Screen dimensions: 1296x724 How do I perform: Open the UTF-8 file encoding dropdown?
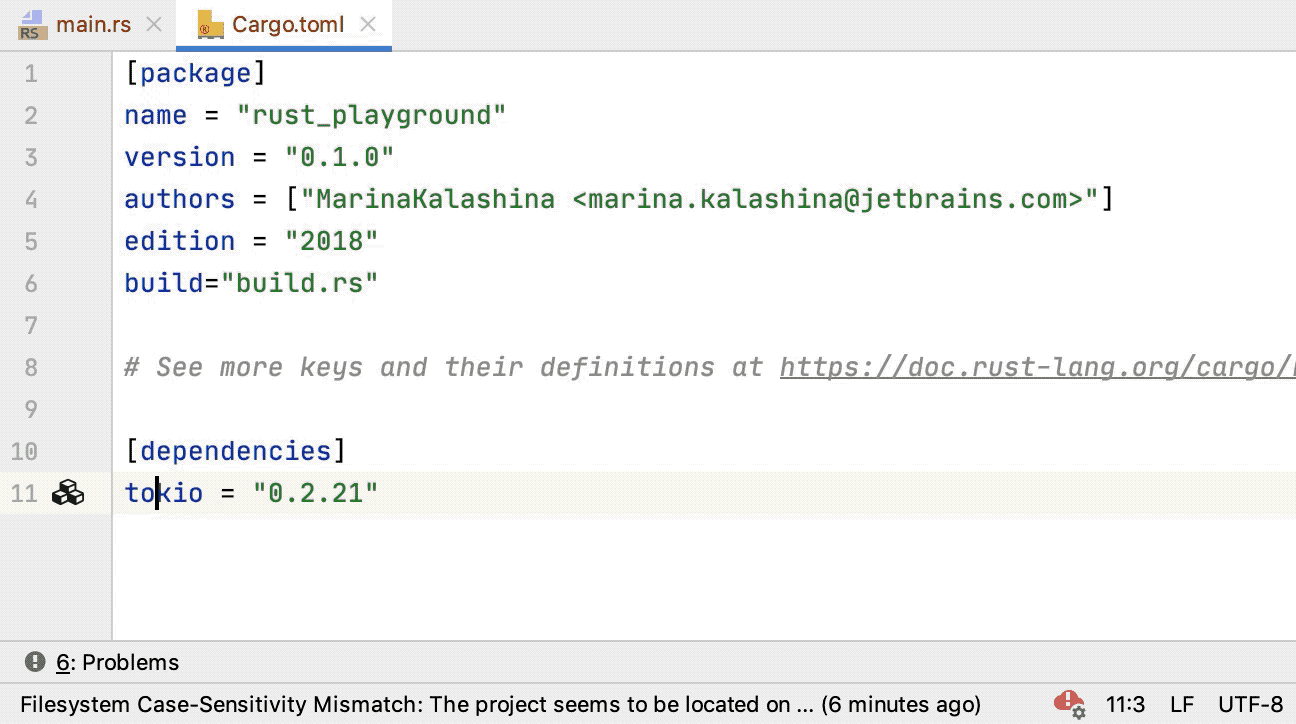(1250, 704)
